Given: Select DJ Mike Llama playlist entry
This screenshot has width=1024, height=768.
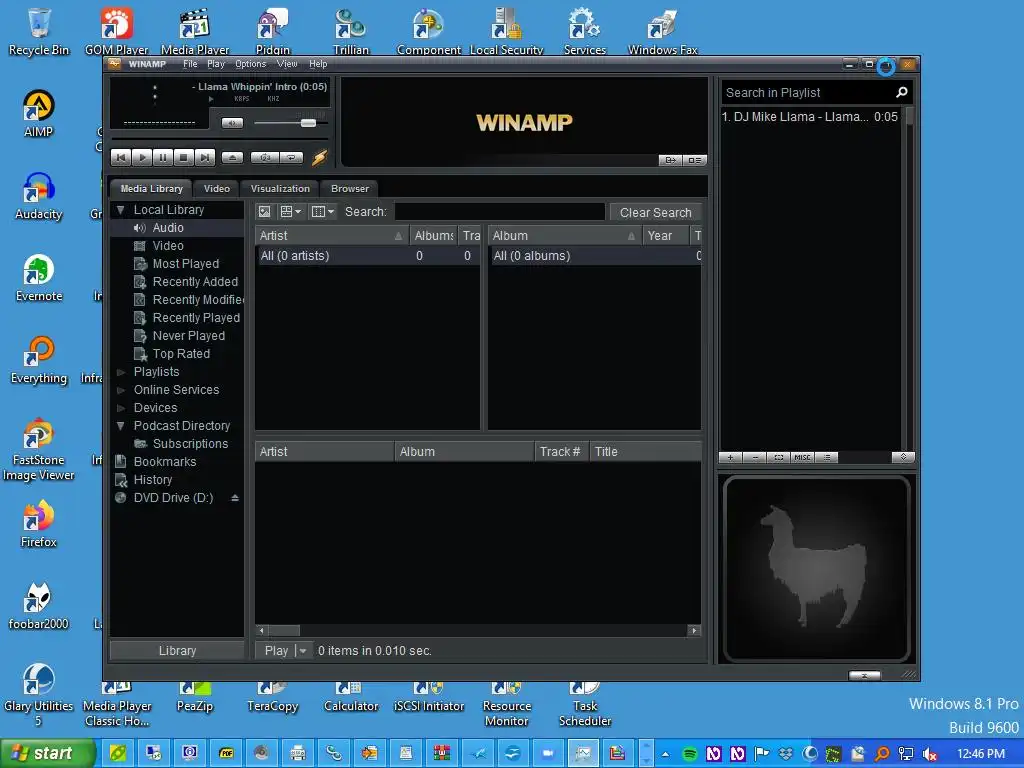Looking at the screenshot, I should pyautogui.click(x=810, y=117).
